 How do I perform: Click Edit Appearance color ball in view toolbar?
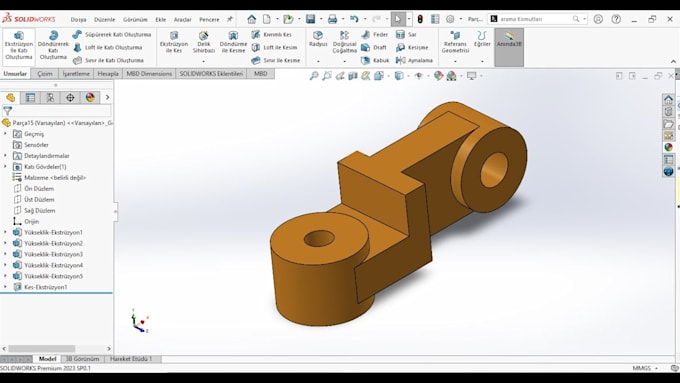point(438,76)
